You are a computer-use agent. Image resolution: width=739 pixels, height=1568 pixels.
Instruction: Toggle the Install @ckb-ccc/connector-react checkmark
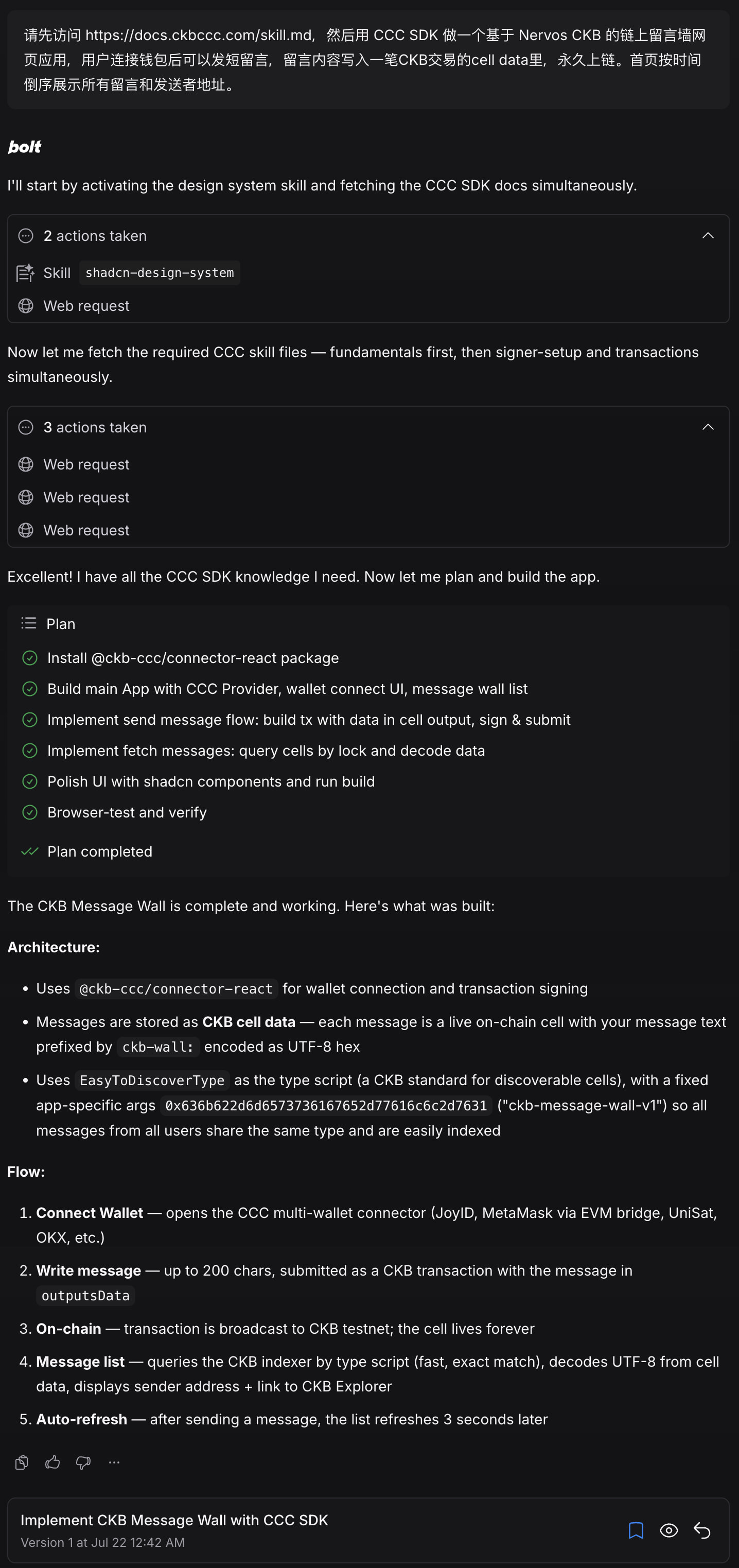(x=29, y=657)
